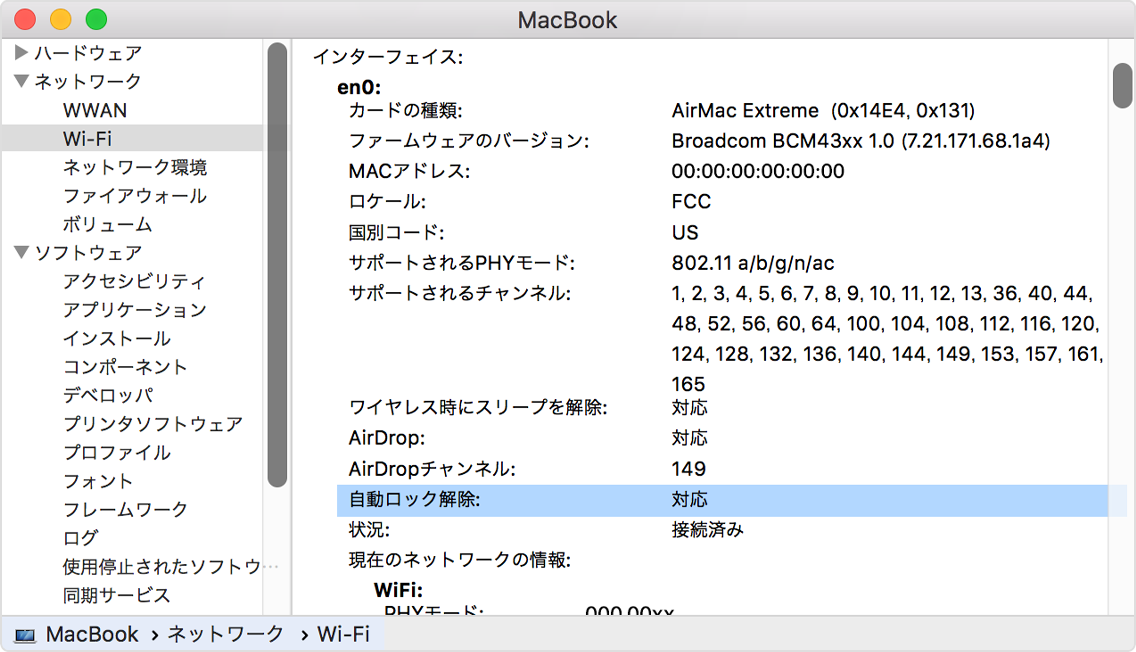The image size is (1136, 652).
Task: Click the FCC locale value
Action: (x=691, y=201)
